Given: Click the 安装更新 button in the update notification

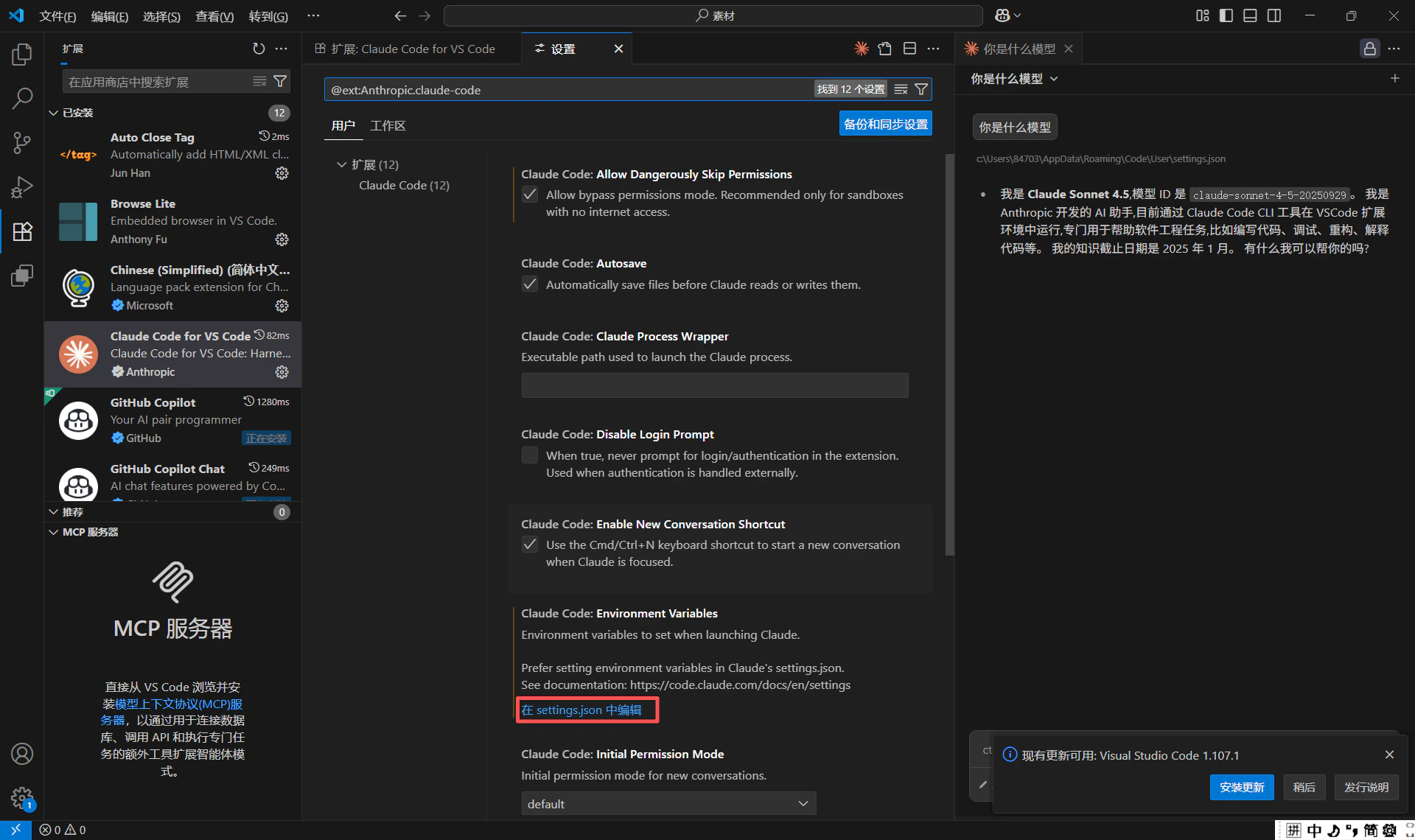Looking at the screenshot, I should tap(1241, 787).
